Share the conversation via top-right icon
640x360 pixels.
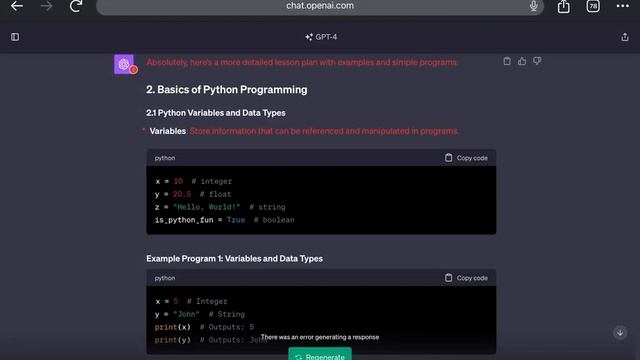tap(624, 37)
